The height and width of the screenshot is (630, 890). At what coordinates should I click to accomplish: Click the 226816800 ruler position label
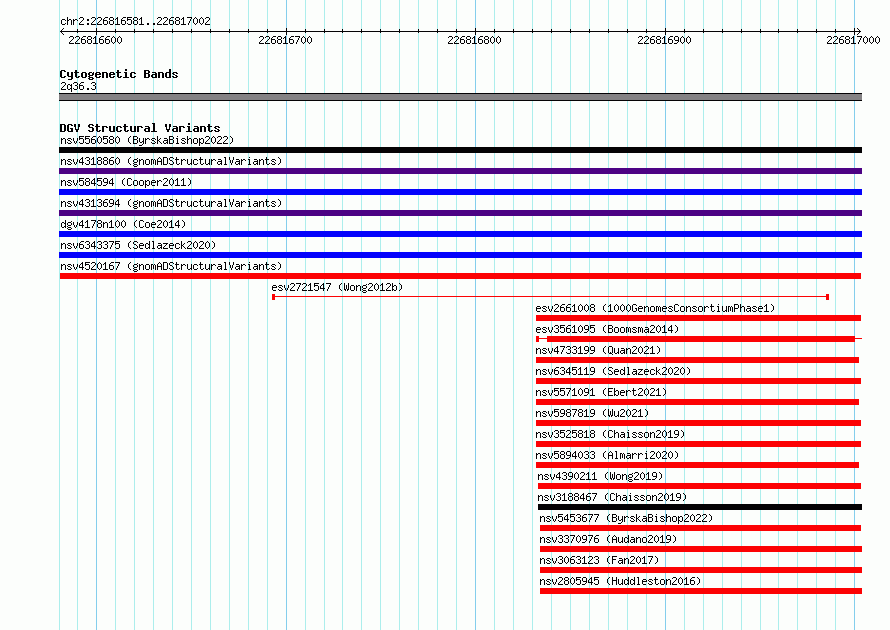[x=475, y=40]
